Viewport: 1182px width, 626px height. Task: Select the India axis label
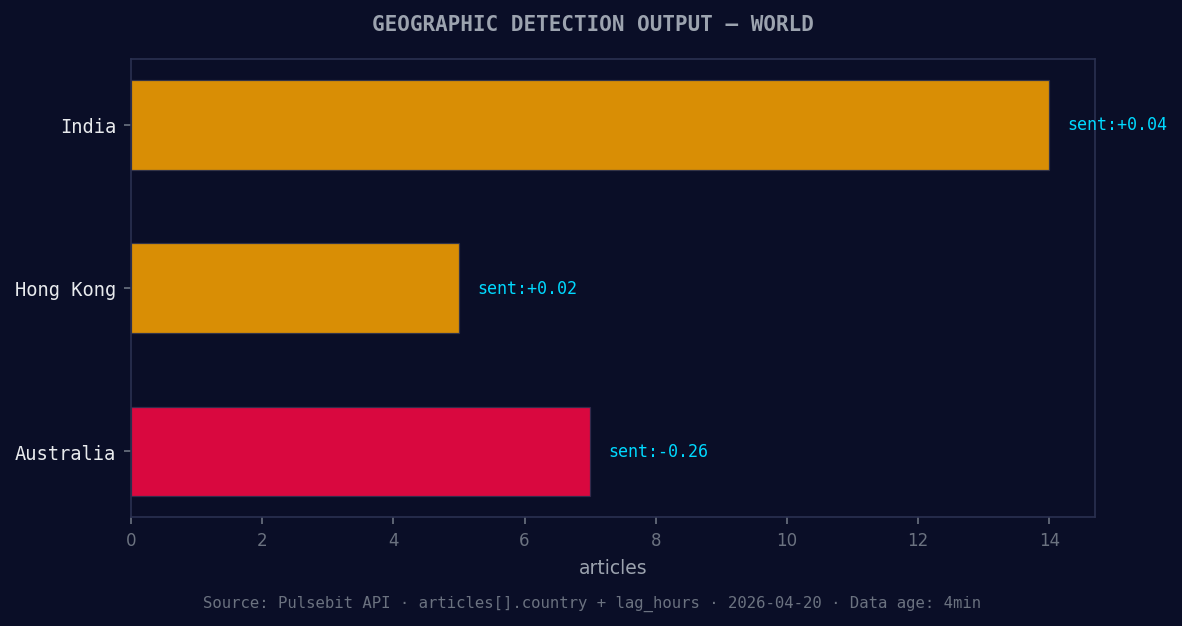[92, 126]
